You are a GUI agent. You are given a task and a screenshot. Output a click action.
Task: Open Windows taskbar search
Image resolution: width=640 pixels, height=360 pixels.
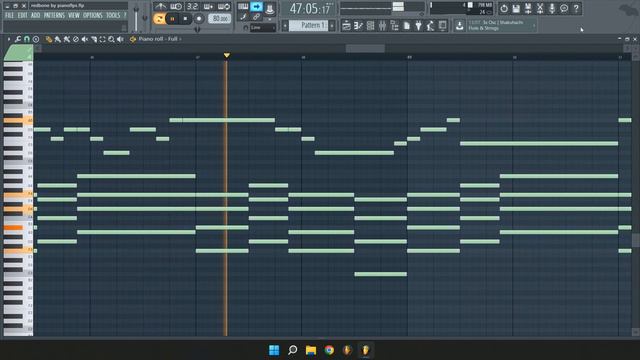point(292,350)
